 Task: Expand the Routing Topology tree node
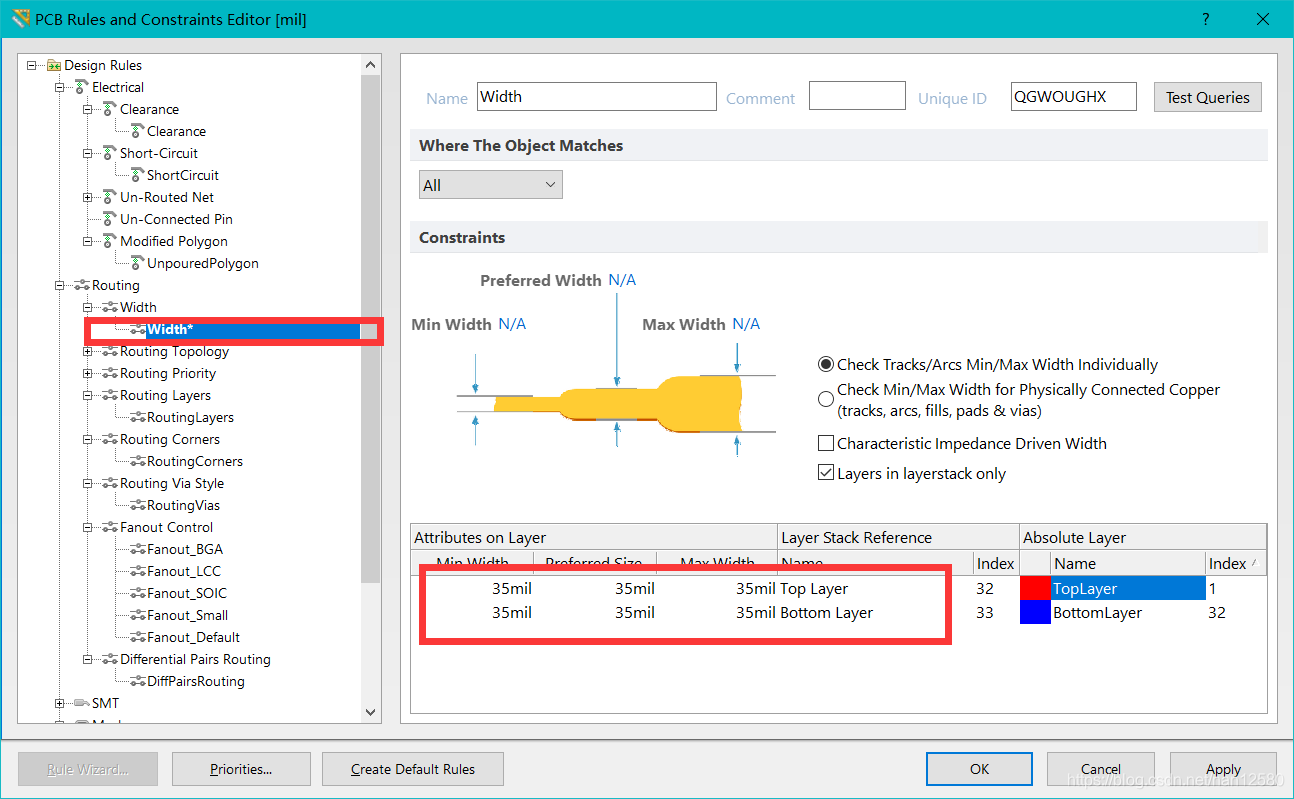pos(88,351)
